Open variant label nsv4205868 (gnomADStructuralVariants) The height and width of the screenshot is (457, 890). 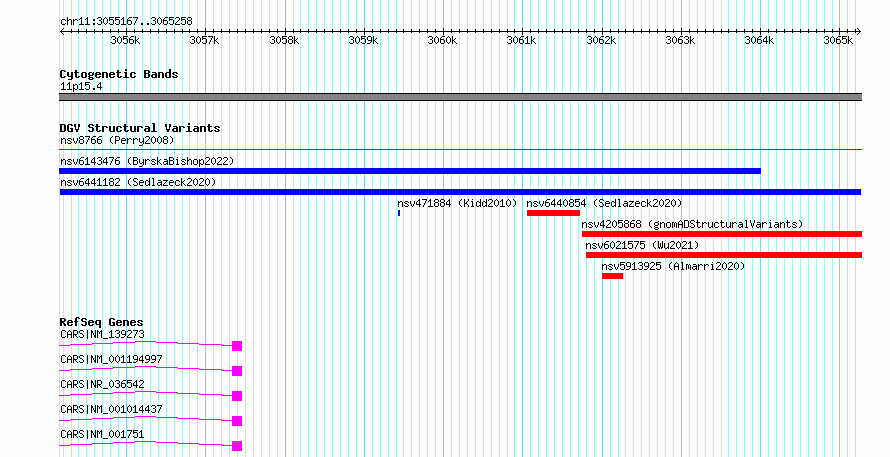click(692, 224)
